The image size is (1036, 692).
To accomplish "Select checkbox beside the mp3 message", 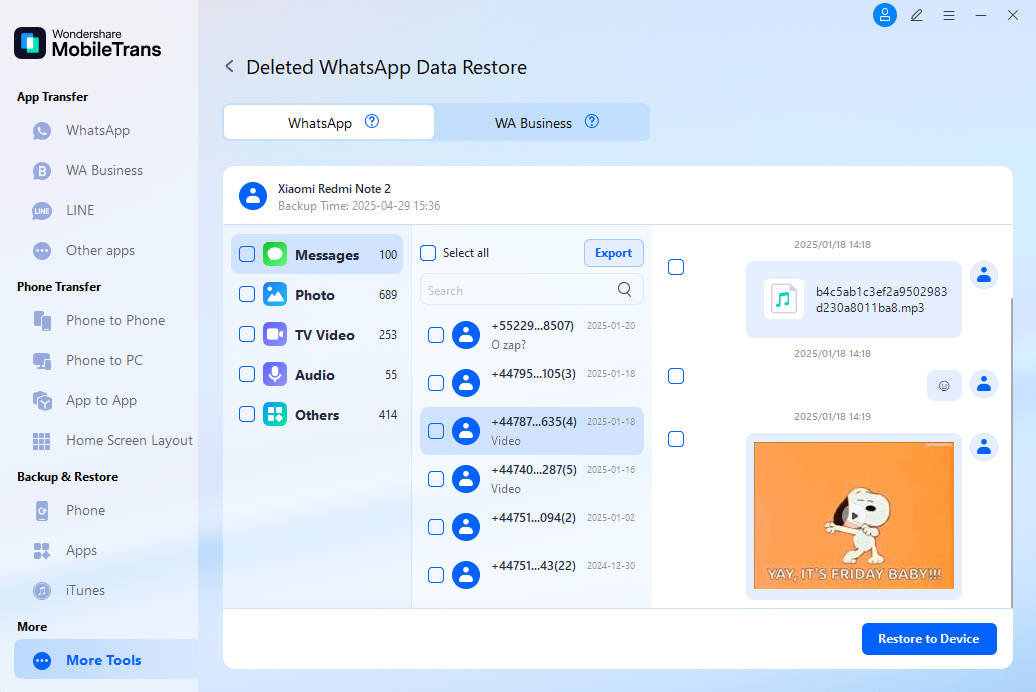I will click(676, 267).
